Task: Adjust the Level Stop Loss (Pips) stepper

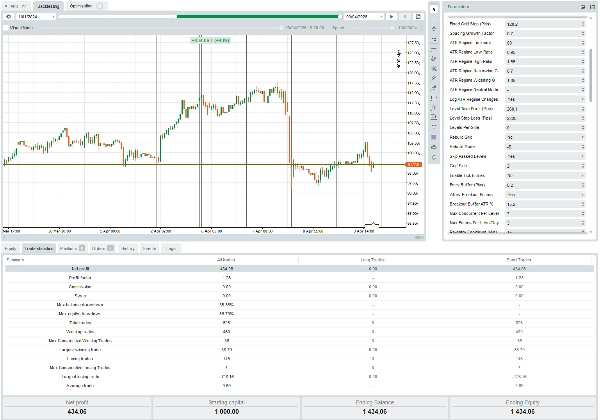Action: (x=583, y=118)
